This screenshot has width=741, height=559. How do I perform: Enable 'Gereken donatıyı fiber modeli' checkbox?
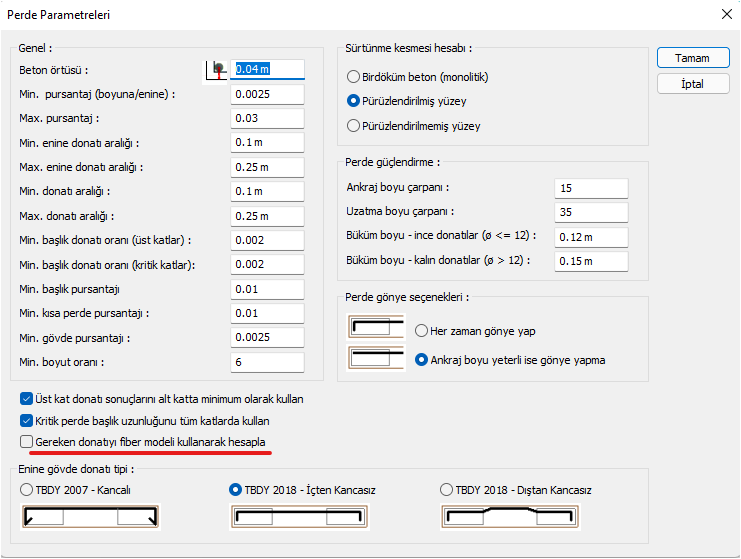tap(27, 442)
